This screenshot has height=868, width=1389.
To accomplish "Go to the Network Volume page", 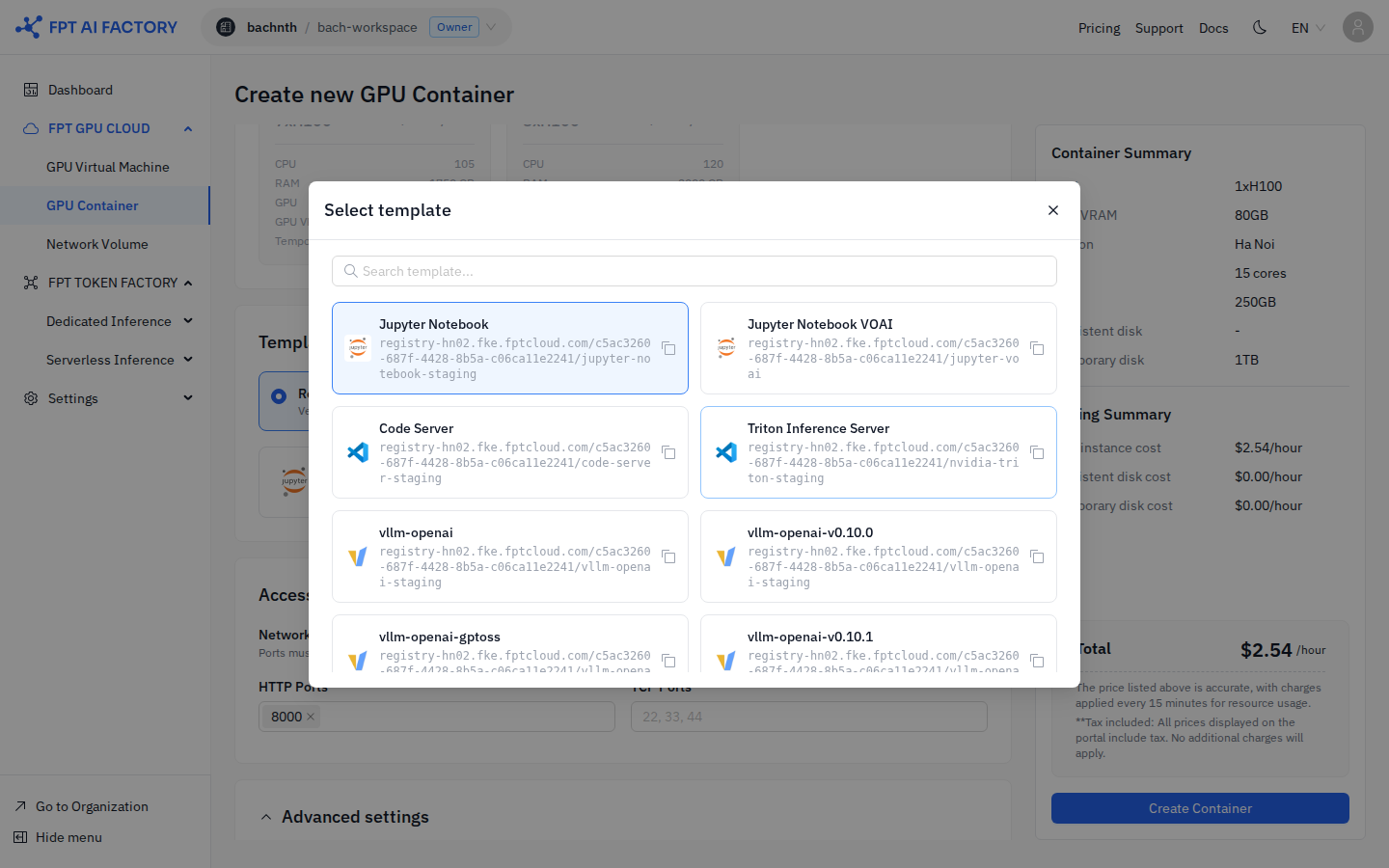I will tap(97, 244).
